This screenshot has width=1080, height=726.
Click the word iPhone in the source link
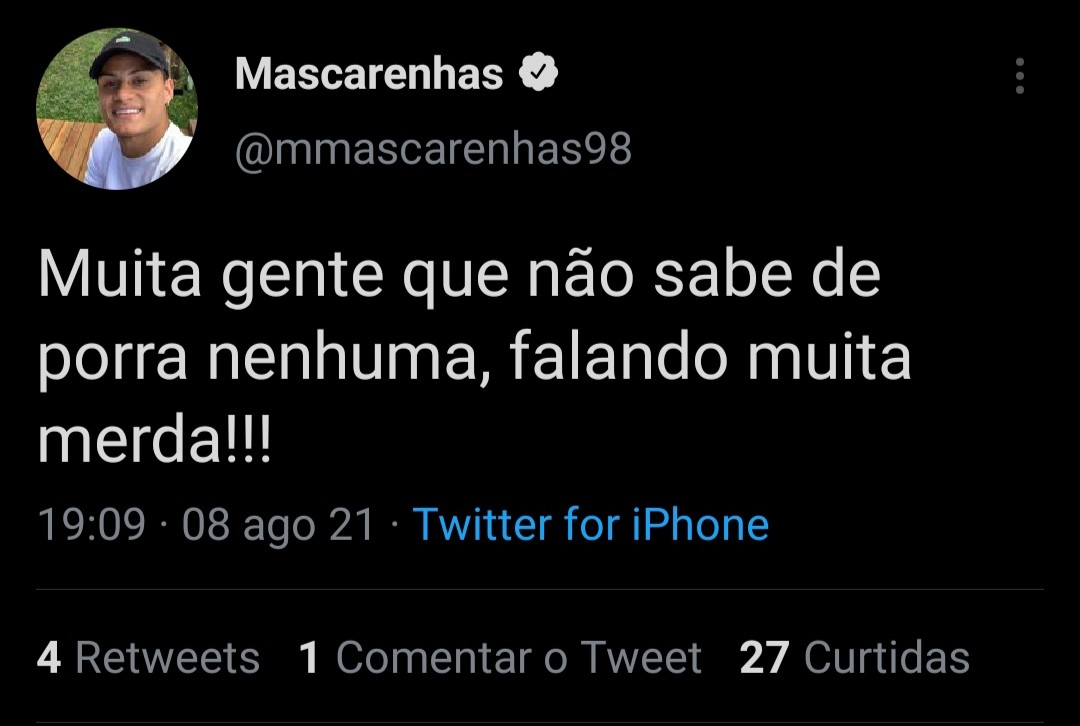coord(700,525)
